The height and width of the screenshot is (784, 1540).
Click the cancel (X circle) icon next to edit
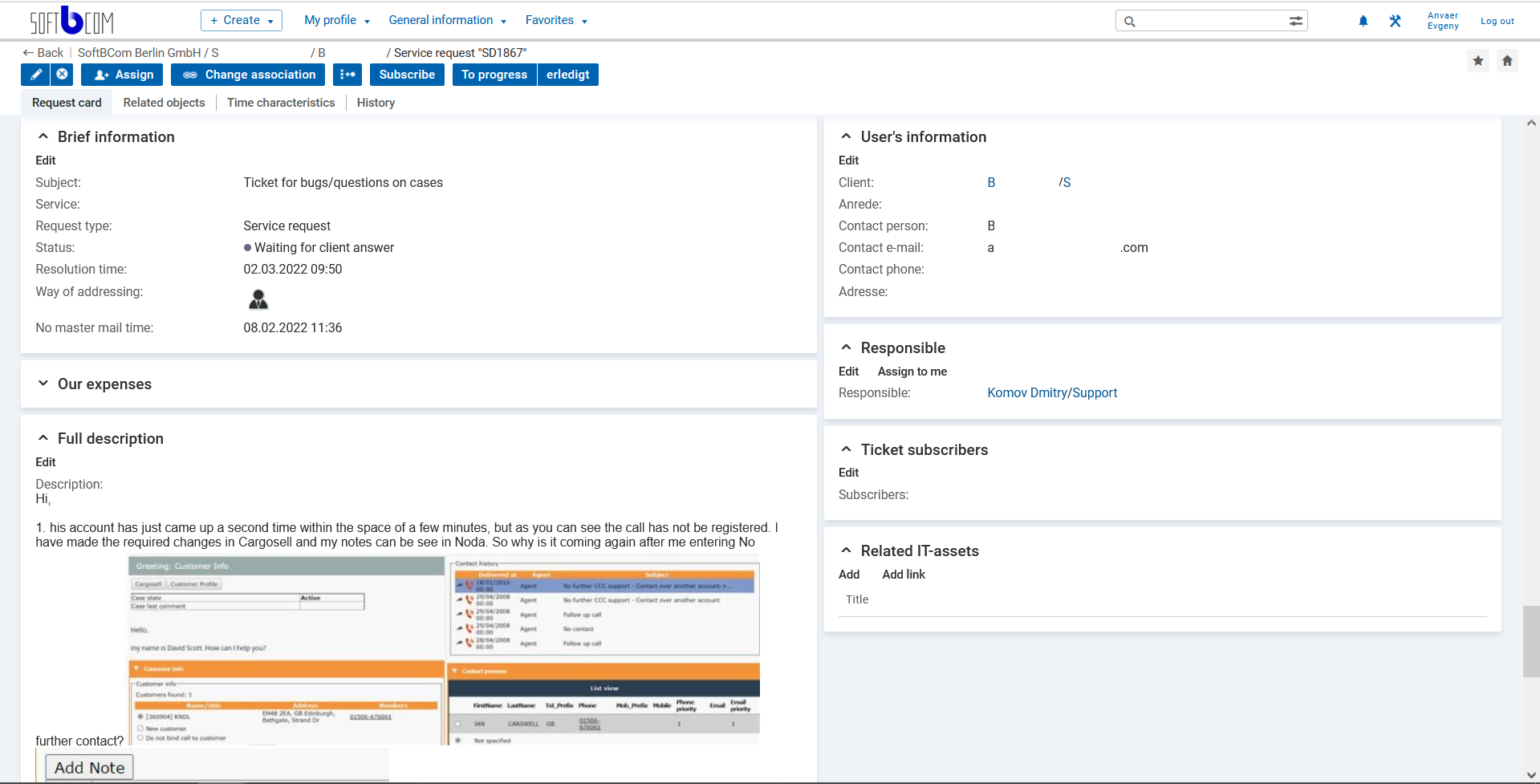pos(61,75)
